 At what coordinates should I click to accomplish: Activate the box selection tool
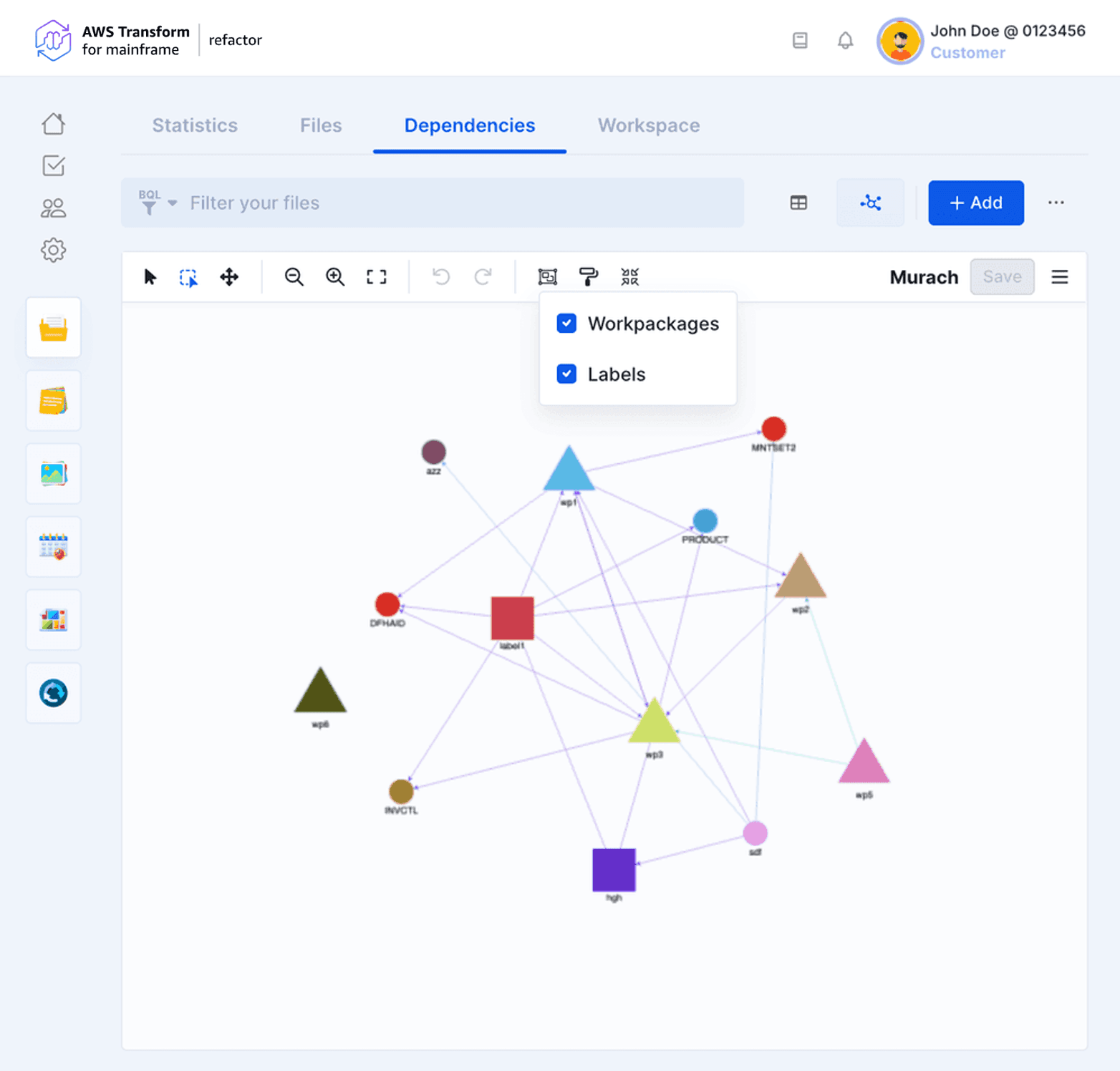[188, 277]
